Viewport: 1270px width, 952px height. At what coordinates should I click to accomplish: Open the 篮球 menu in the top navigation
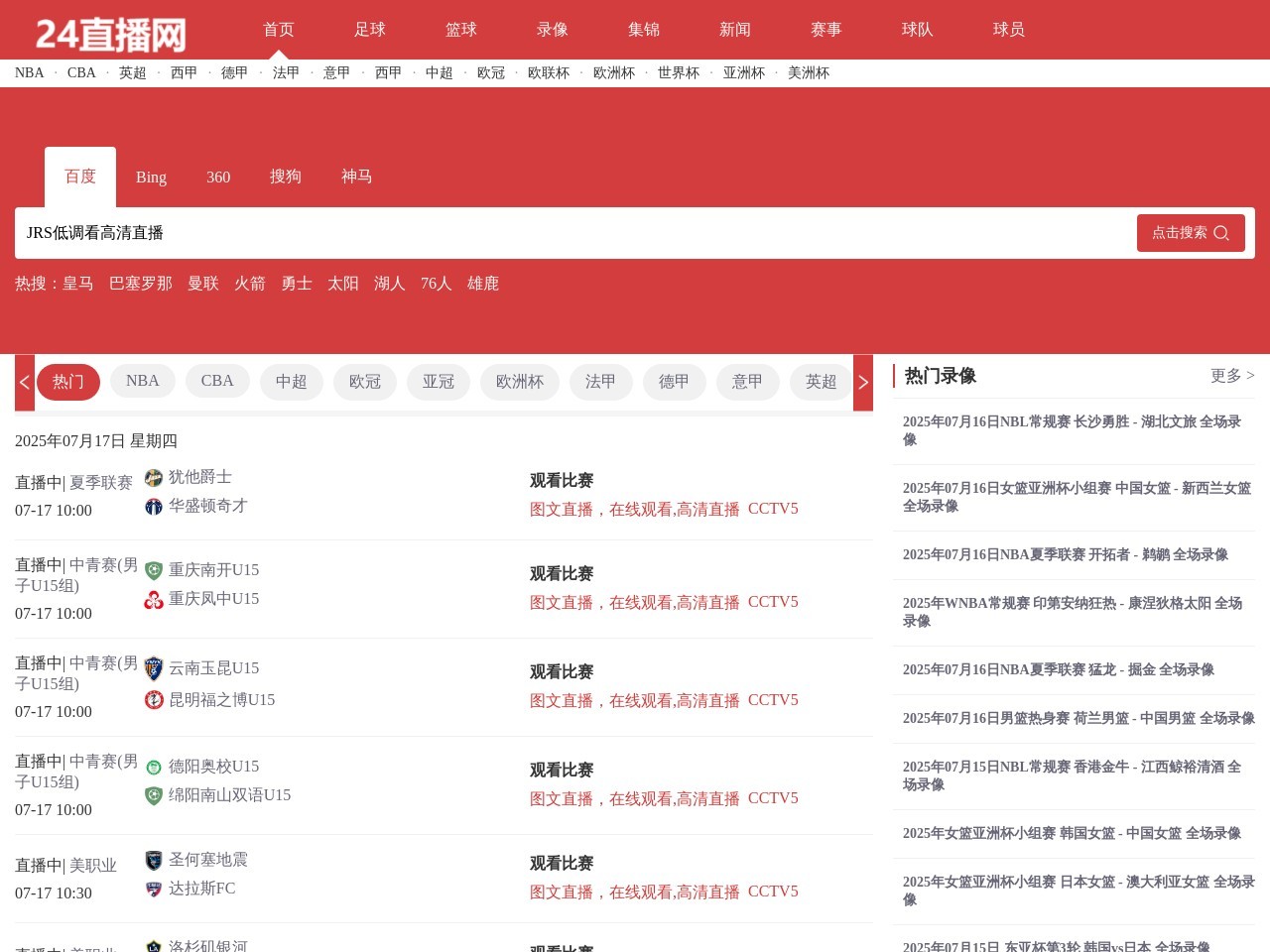click(460, 30)
